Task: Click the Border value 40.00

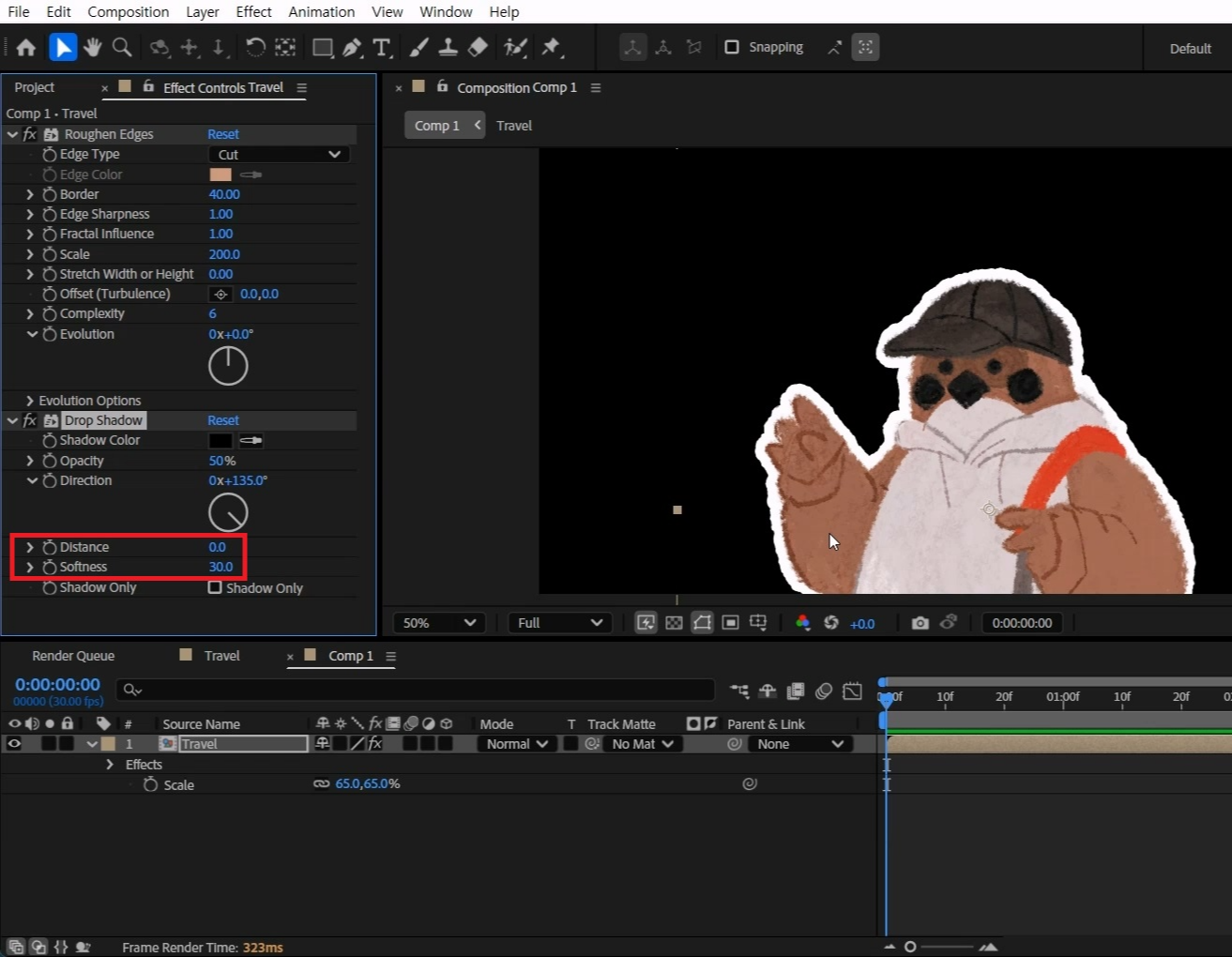Action: (224, 194)
